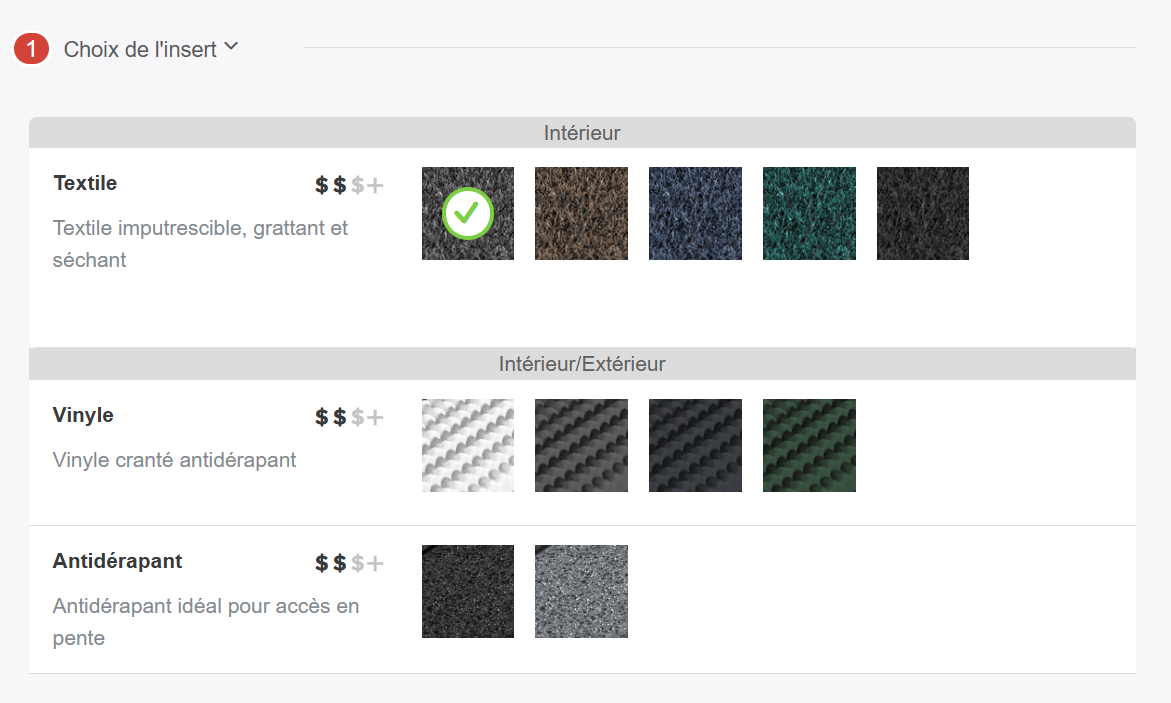Choose the brown textile insert swatch

[581, 213]
